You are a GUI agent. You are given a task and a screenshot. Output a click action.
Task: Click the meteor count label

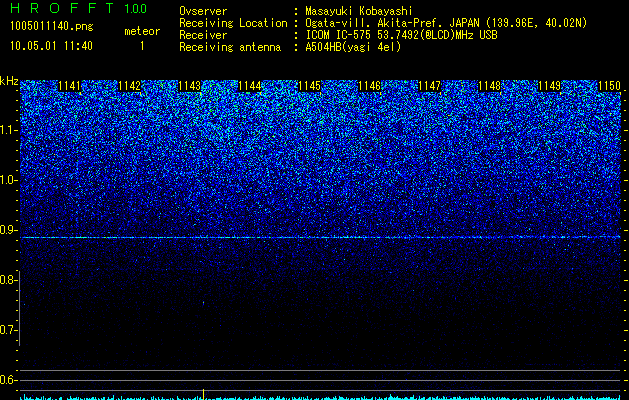142,31
